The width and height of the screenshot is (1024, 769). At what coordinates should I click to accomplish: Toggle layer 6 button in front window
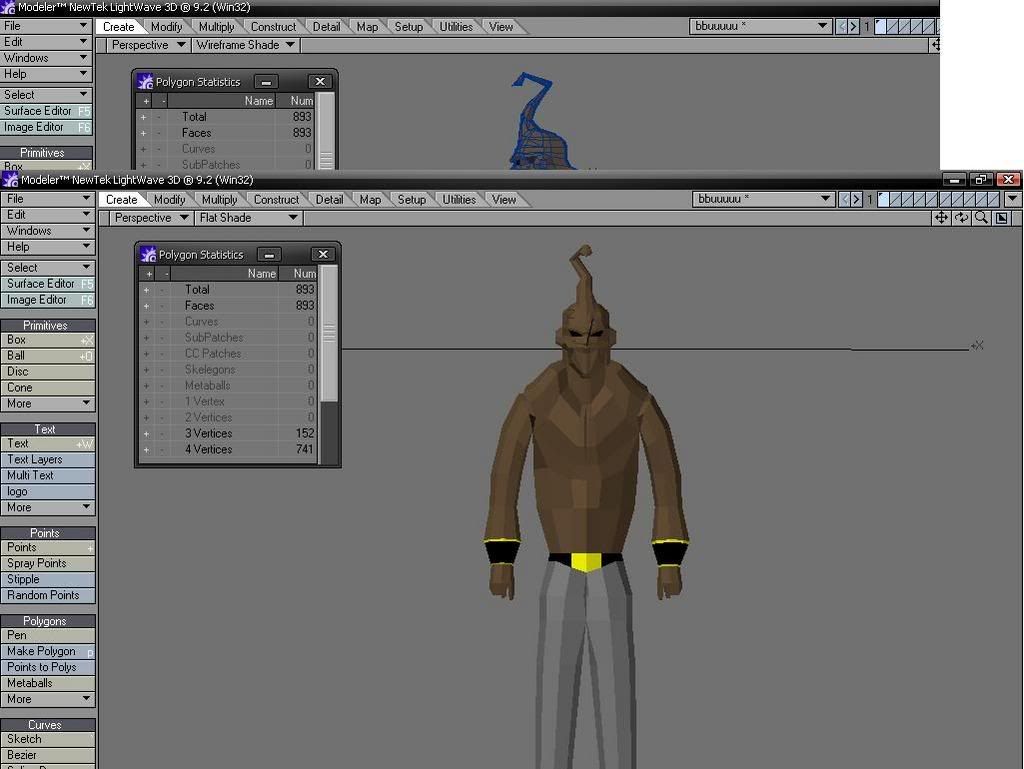tap(945, 199)
